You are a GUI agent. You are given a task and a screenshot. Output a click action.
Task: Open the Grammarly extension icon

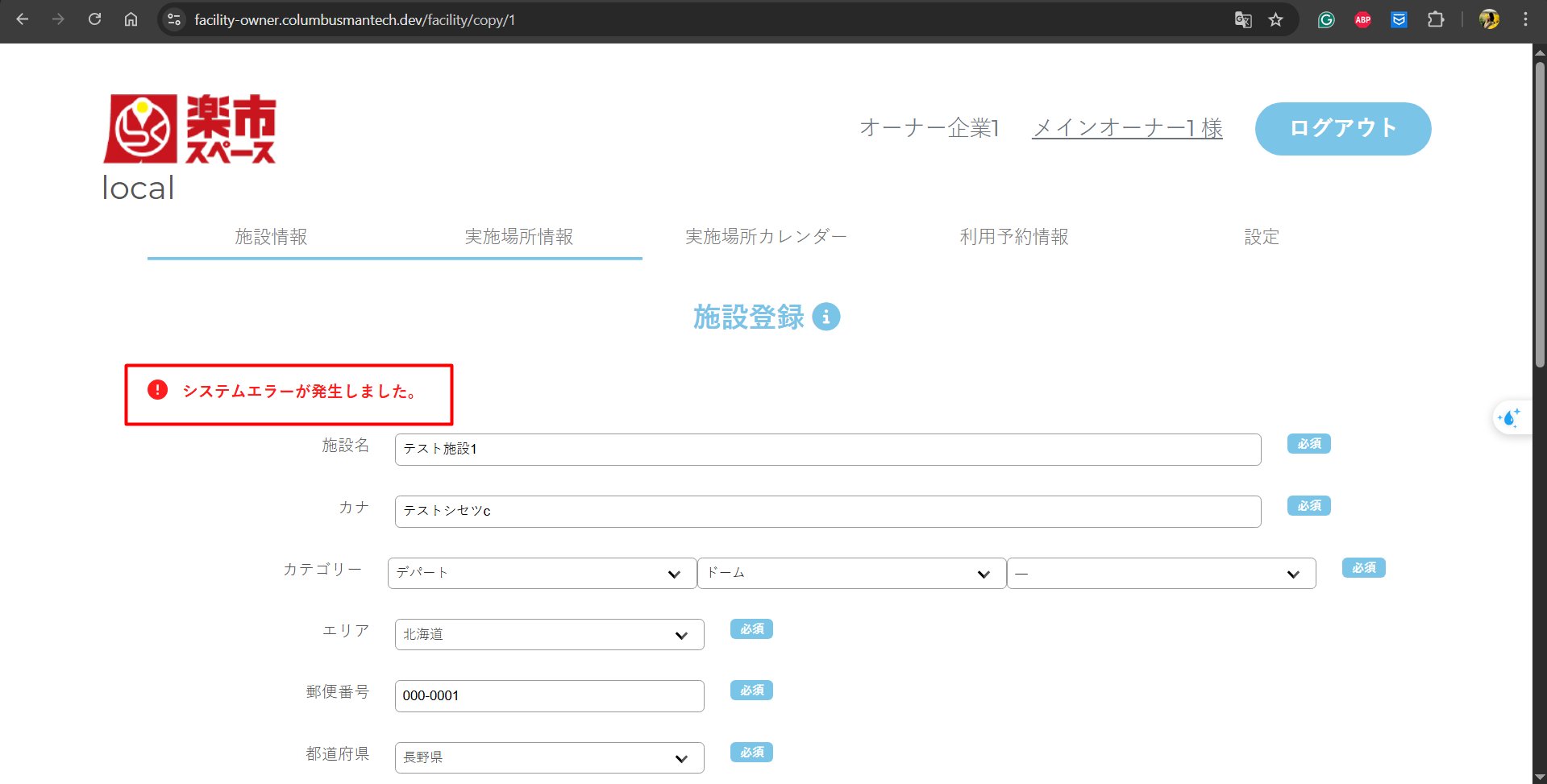tap(1326, 19)
